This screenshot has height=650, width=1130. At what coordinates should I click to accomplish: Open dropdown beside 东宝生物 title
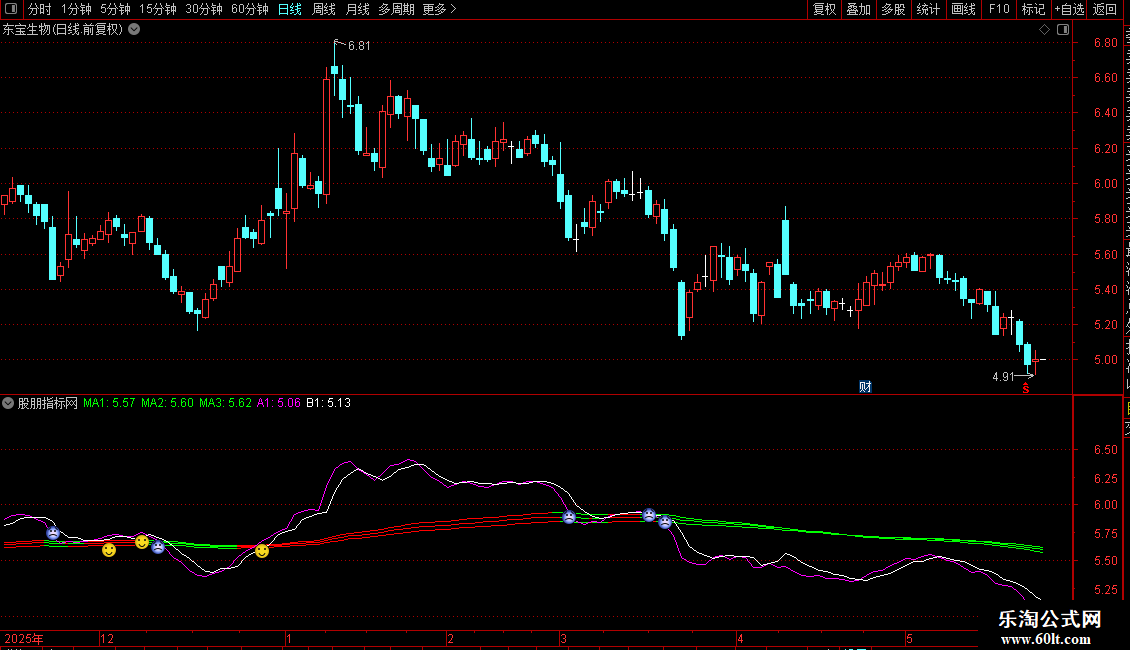pyautogui.click(x=134, y=30)
